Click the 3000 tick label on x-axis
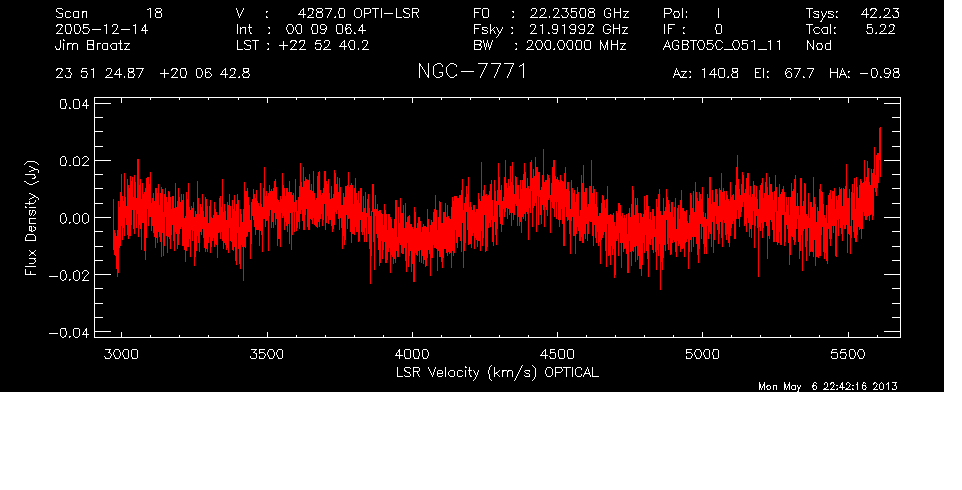The image size is (962, 490). (x=122, y=354)
